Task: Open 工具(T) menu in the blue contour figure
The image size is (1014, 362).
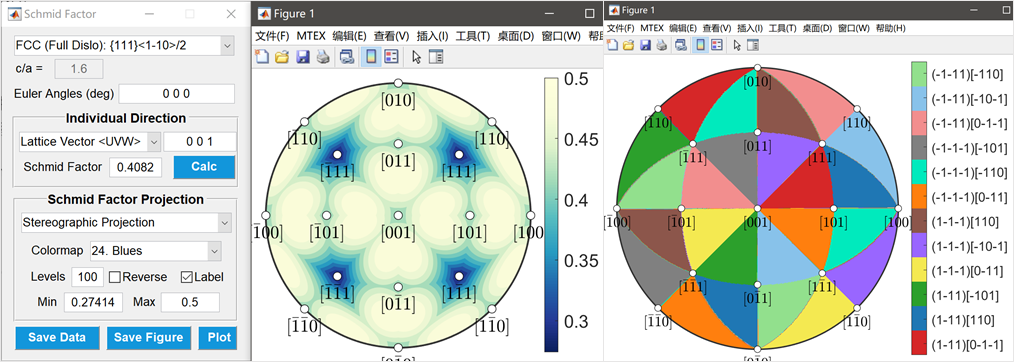Action: [x=473, y=36]
